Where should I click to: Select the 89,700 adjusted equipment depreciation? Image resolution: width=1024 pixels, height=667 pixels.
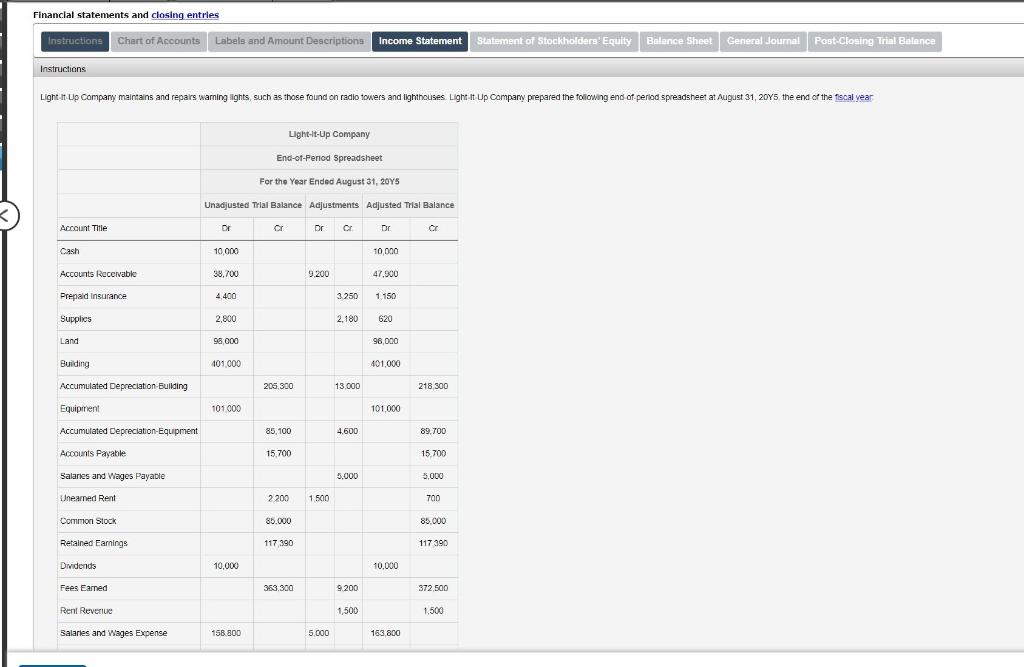[433, 432]
